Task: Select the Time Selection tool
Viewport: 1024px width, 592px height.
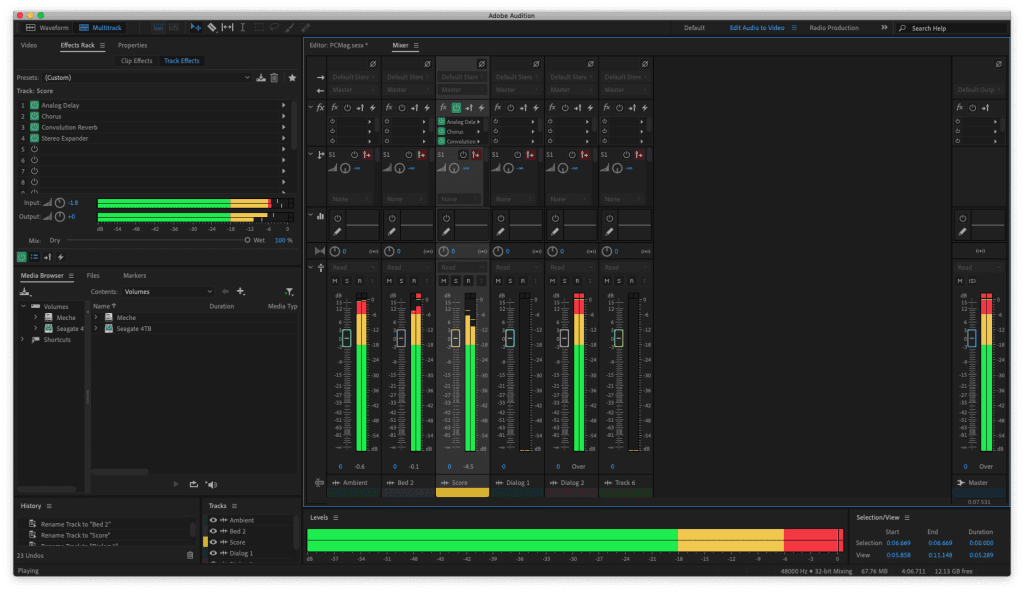Action: [244, 27]
